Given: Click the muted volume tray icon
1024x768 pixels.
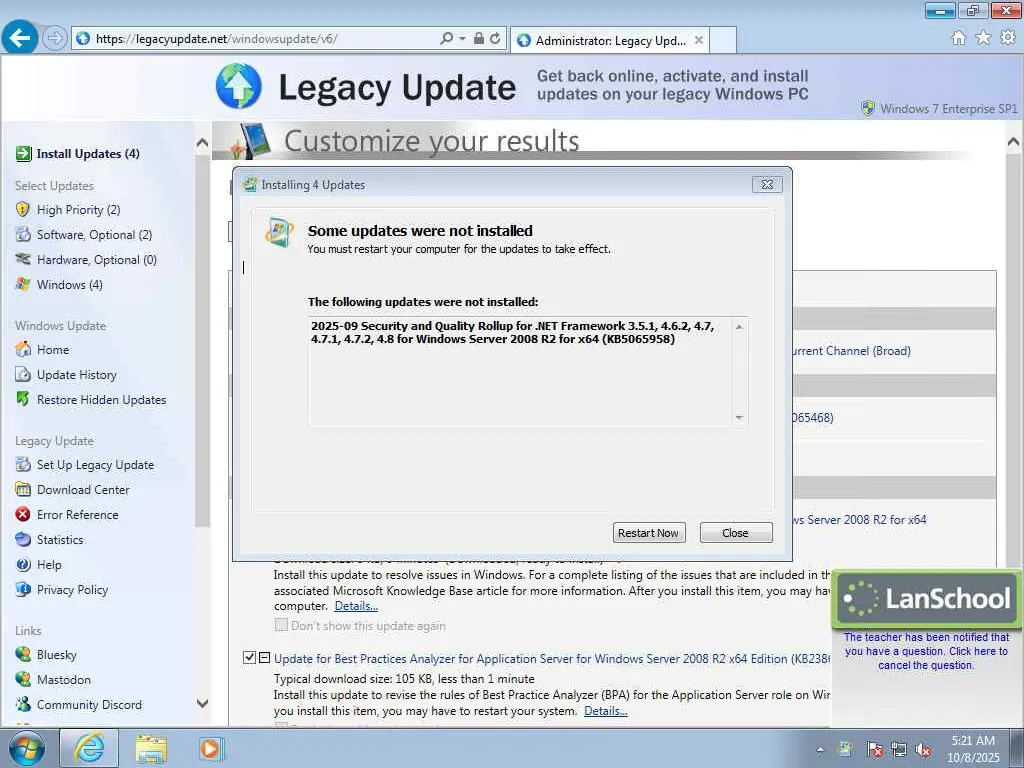Looking at the screenshot, I should pos(923,750).
